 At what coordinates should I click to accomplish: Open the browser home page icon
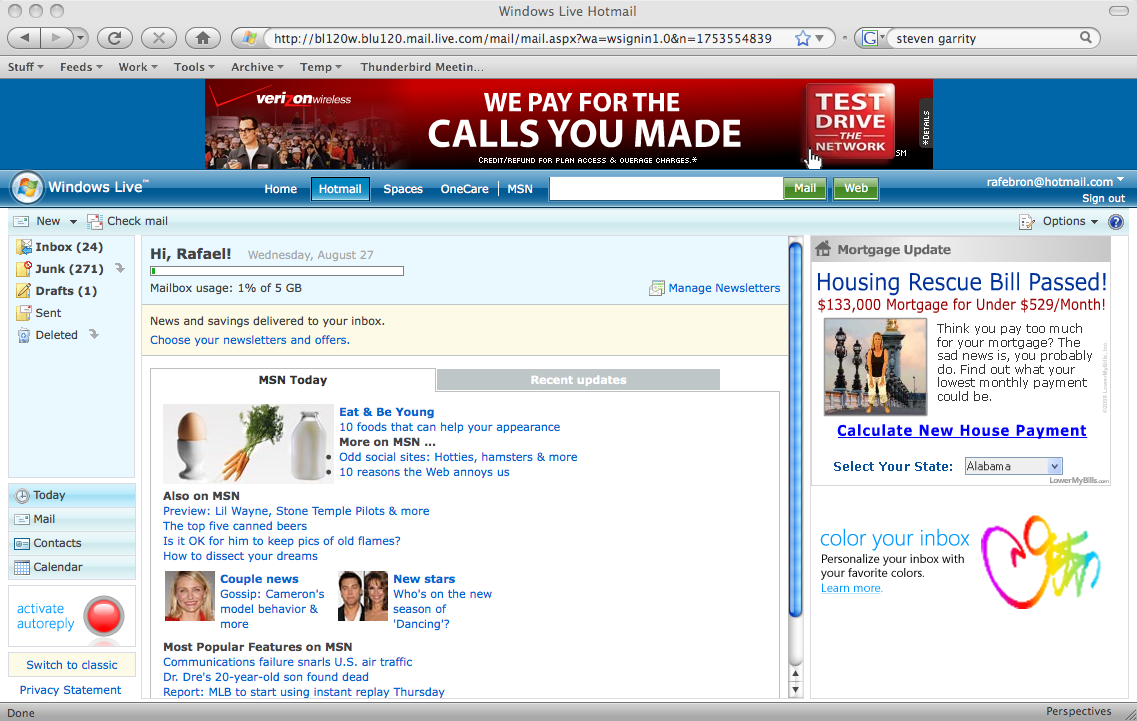tap(203, 38)
